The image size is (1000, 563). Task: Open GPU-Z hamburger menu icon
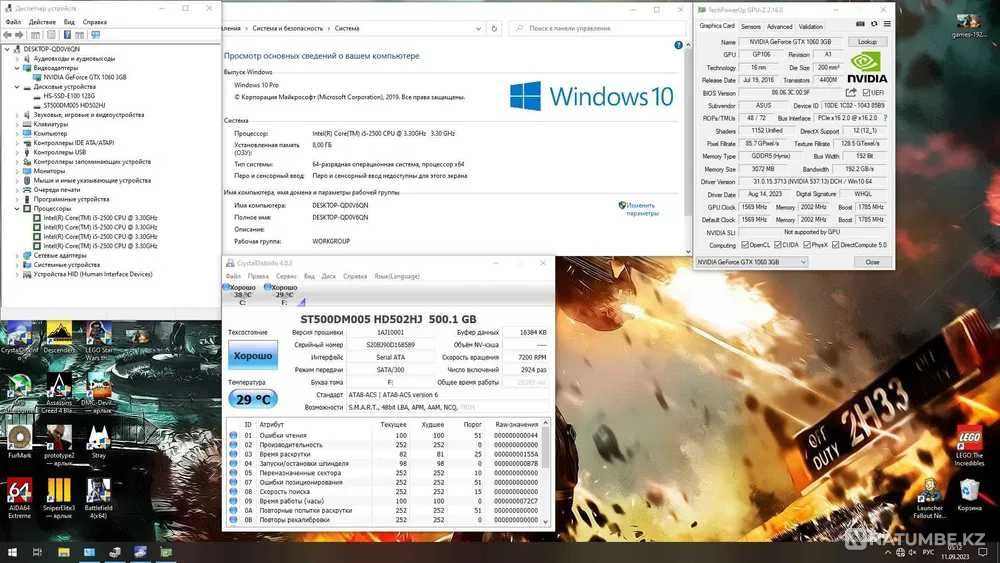pyautogui.click(x=887, y=24)
